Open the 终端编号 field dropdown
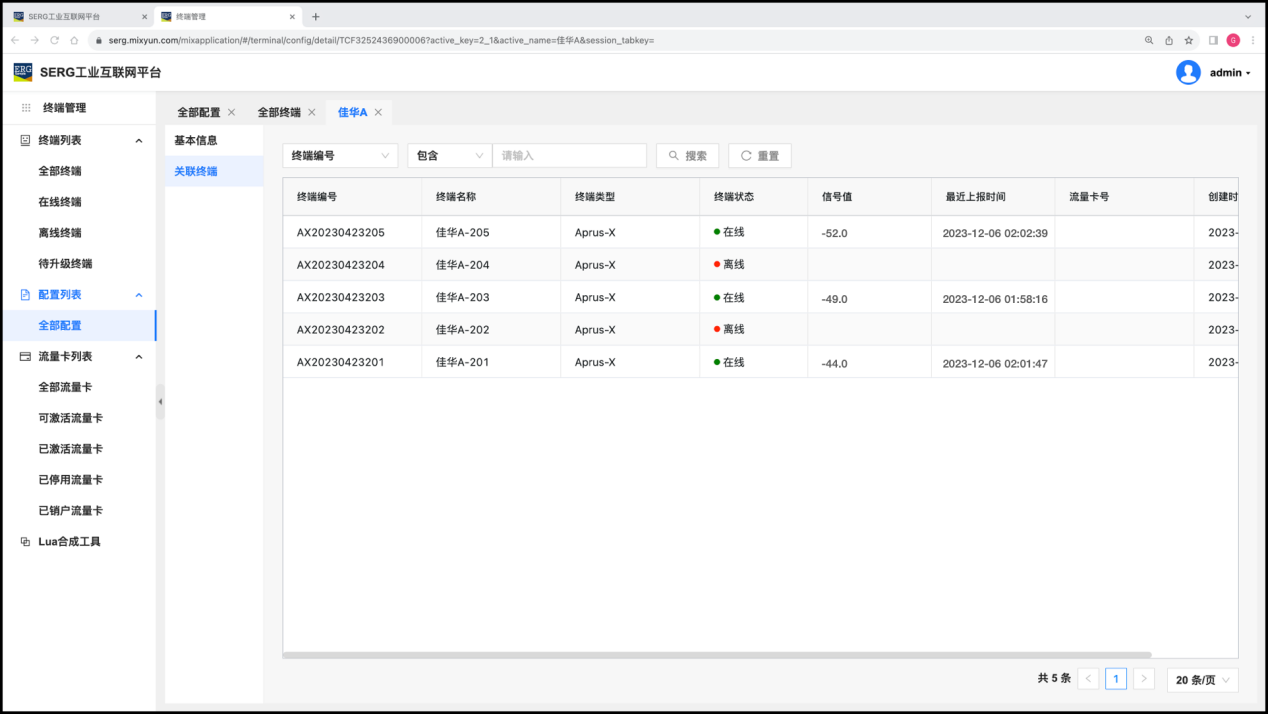 340,156
